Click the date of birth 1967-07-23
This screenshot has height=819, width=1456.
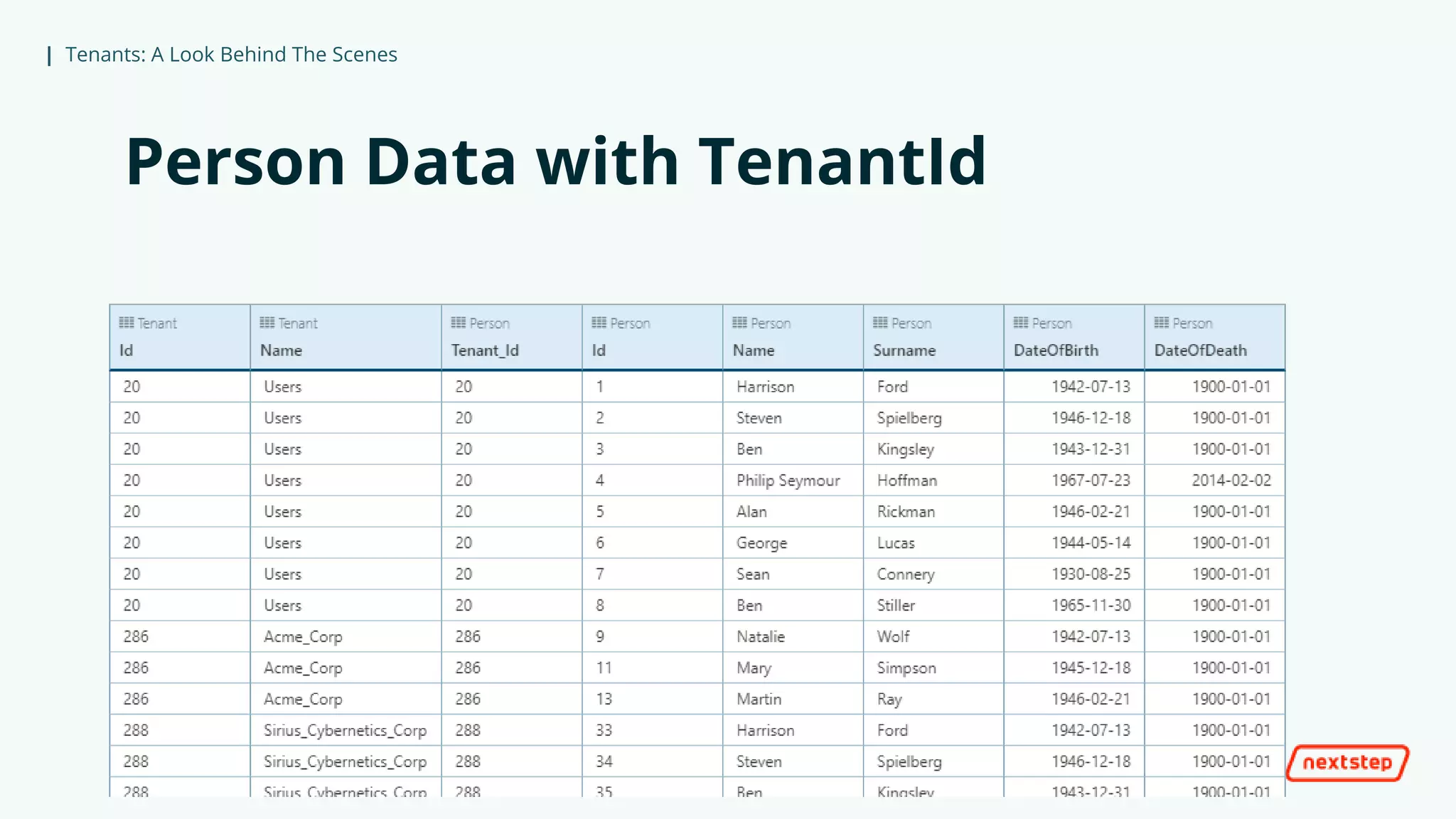pyautogui.click(x=1091, y=481)
